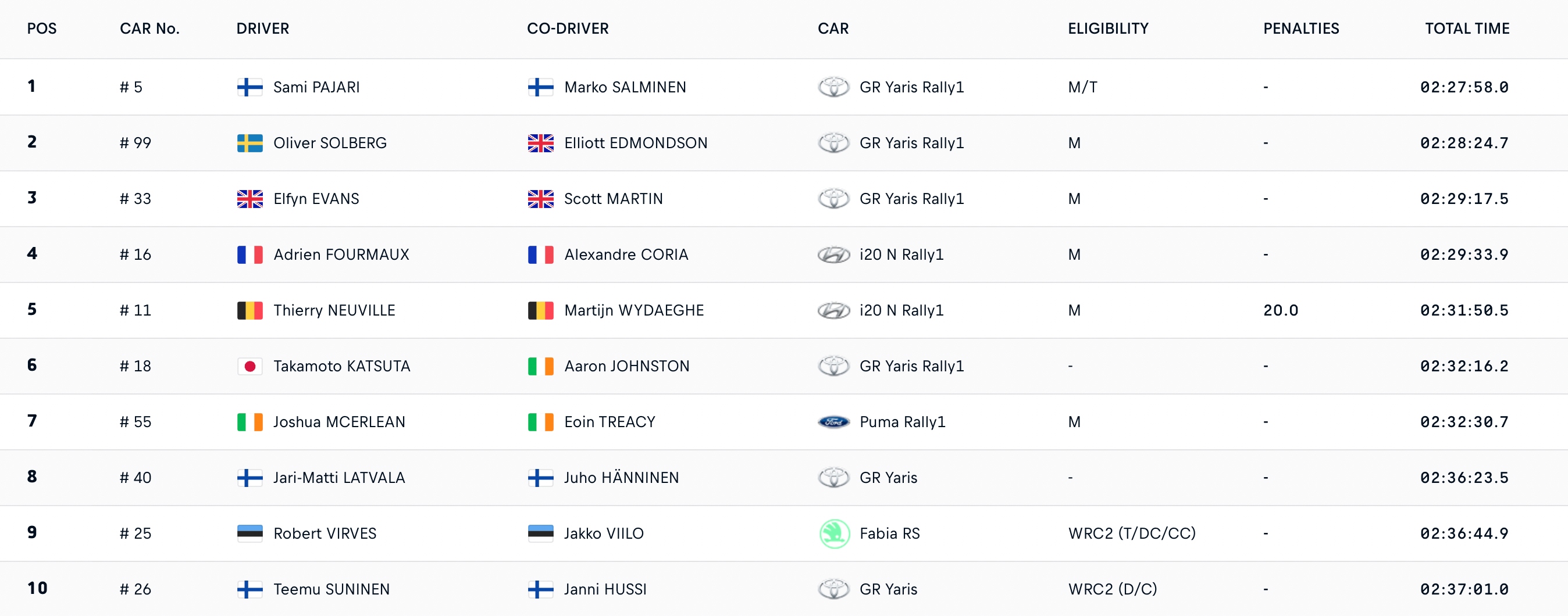Viewport: 1568px width, 616px height.
Task: Click the UK flag beside Elliott EDMONDSON
Action: click(540, 143)
